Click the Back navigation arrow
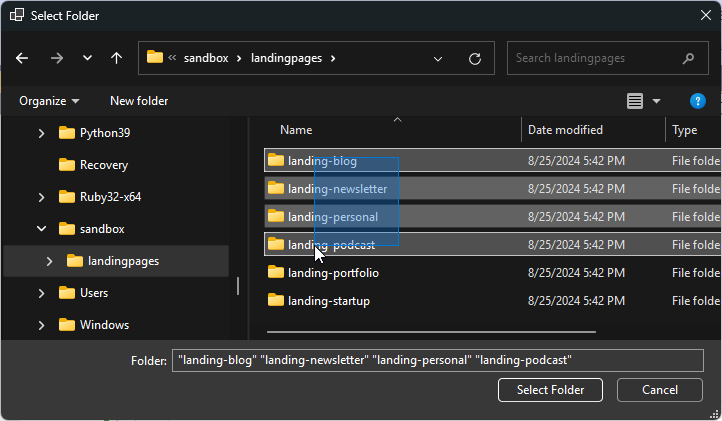This screenshot has height=421, width=722. pos(22,58)
